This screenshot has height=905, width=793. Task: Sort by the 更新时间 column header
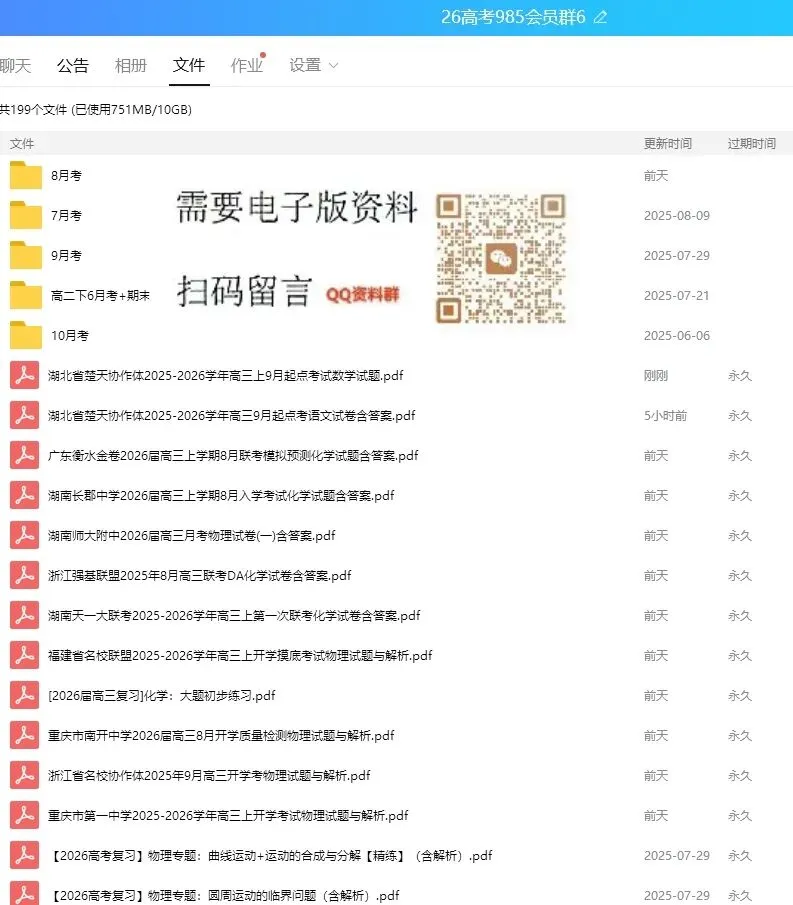coord(668,143)
